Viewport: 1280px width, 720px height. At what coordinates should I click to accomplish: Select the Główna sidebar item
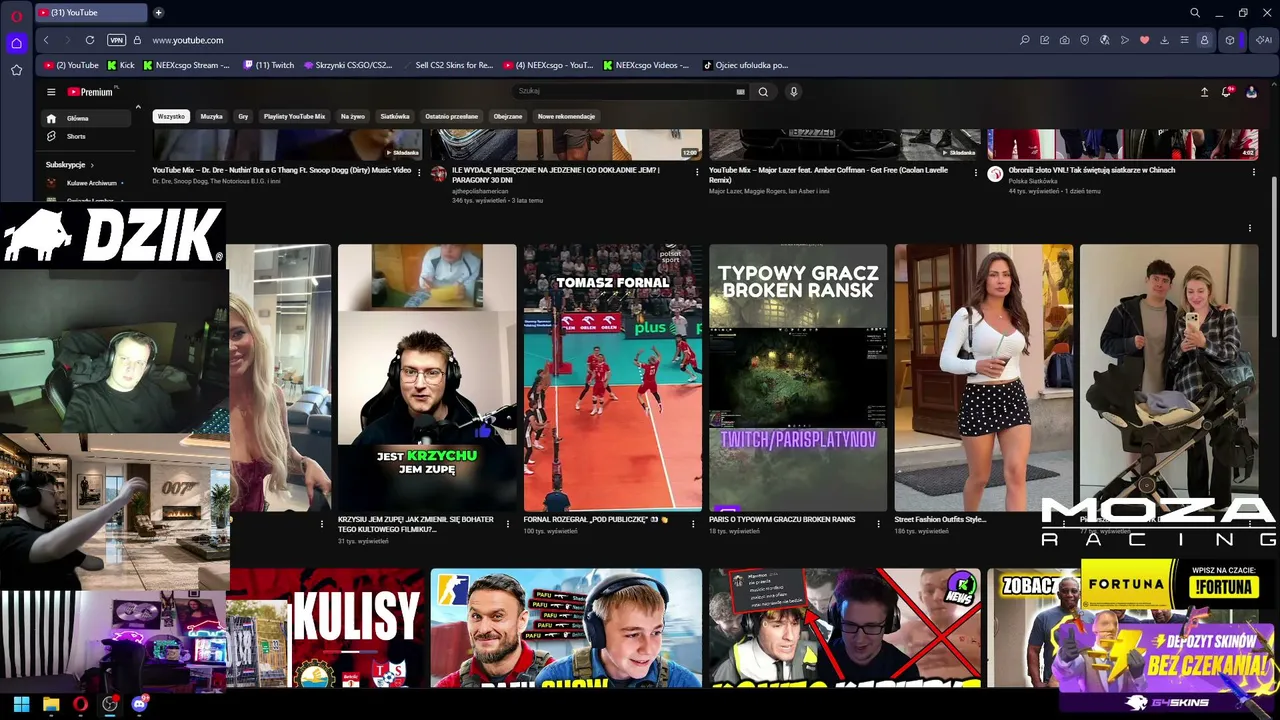coord(88,118)
